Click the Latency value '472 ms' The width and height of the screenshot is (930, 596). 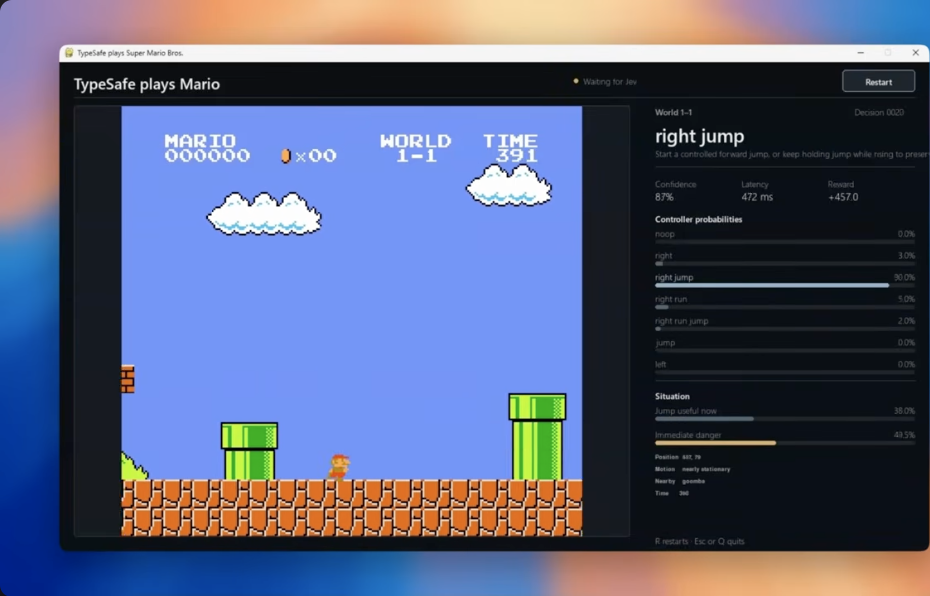[x=757, y=197]
